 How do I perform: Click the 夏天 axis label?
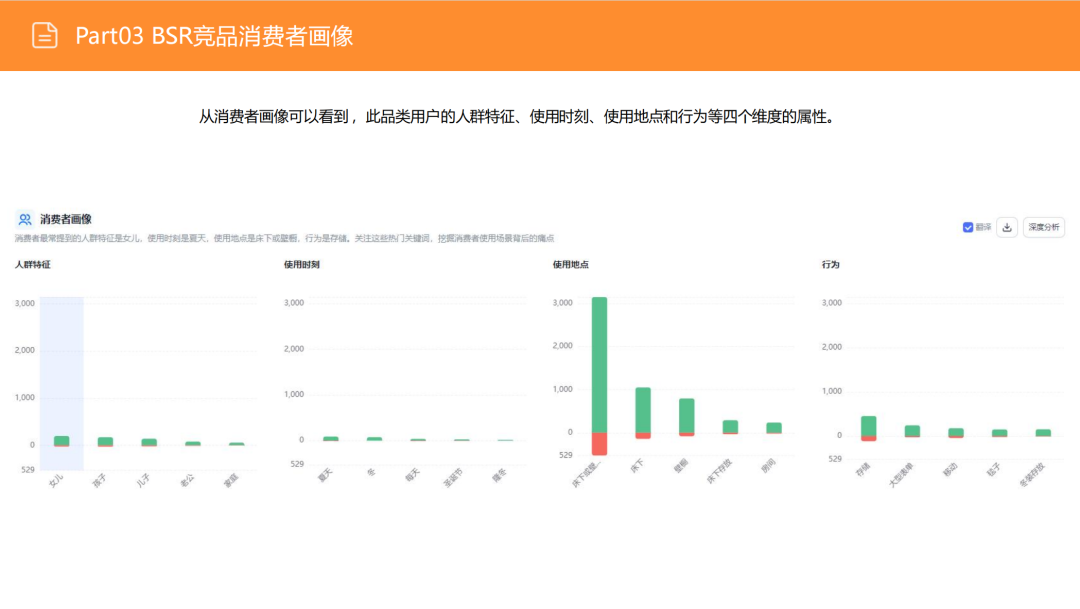(x=325, y=475)
